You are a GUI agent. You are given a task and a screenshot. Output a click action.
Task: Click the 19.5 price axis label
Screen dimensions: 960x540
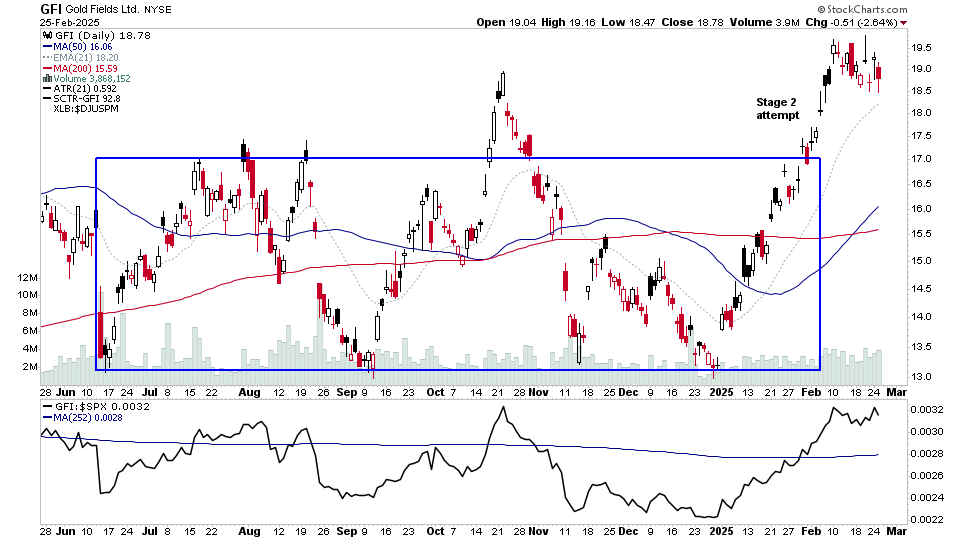921,48
